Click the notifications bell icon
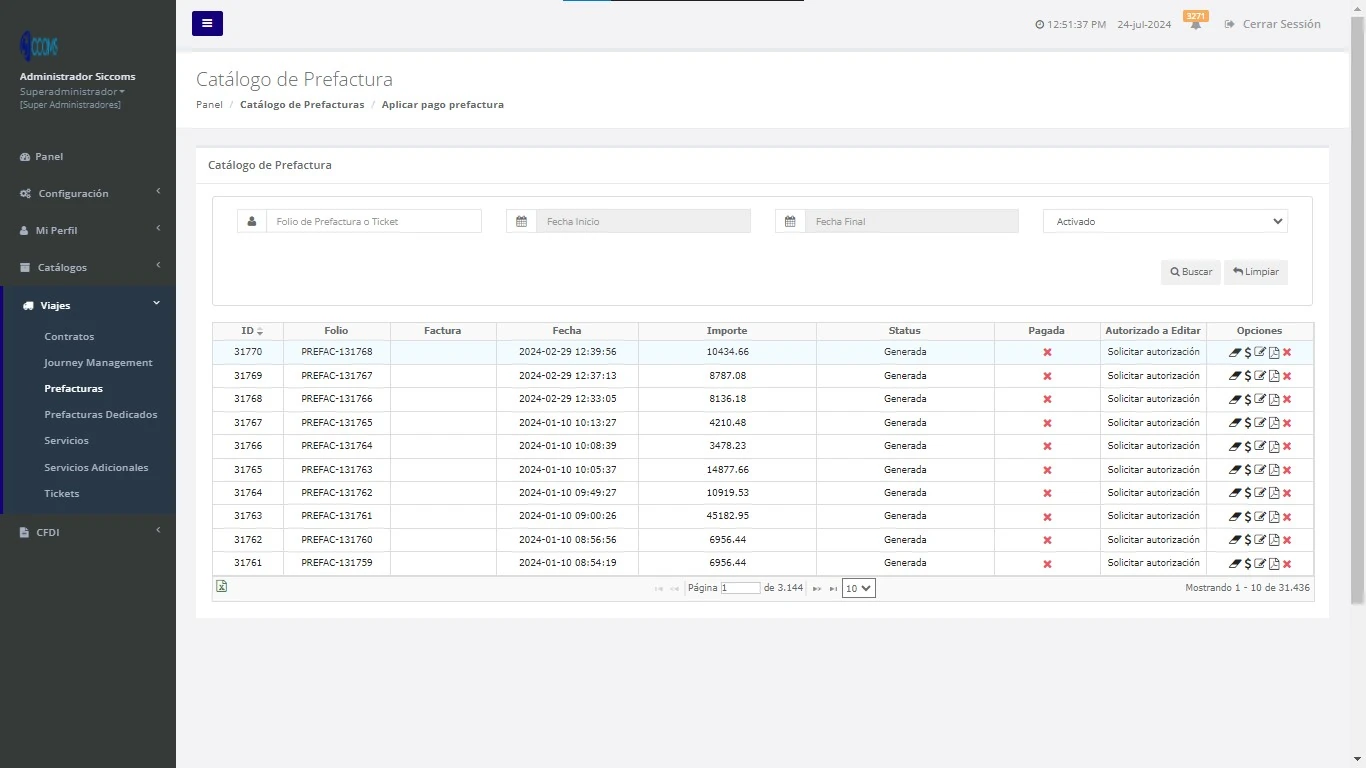Viewport: 1366px width, 768px height. [1196, 24]
